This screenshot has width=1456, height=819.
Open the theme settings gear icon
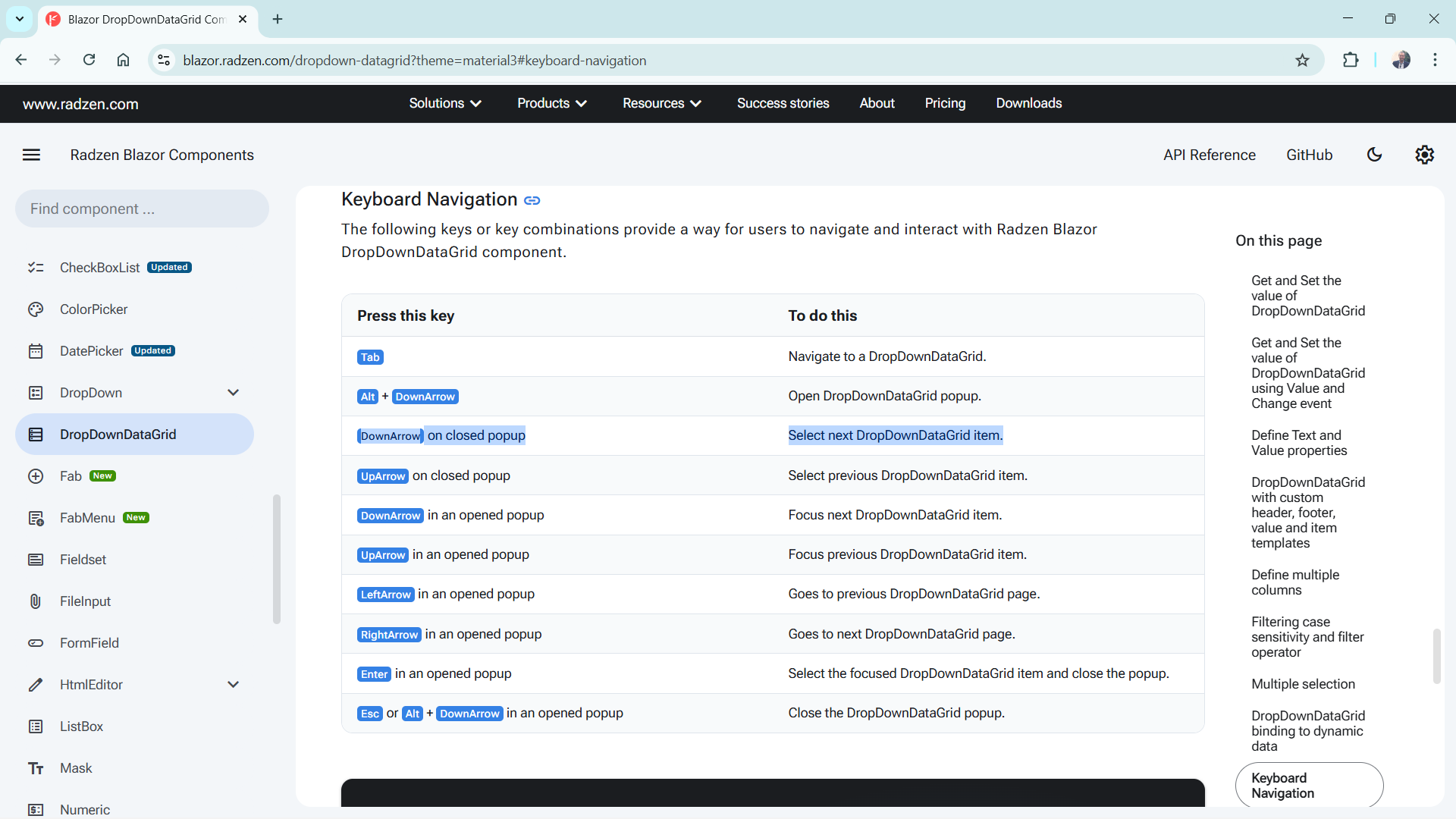(x=1424, y=155)
